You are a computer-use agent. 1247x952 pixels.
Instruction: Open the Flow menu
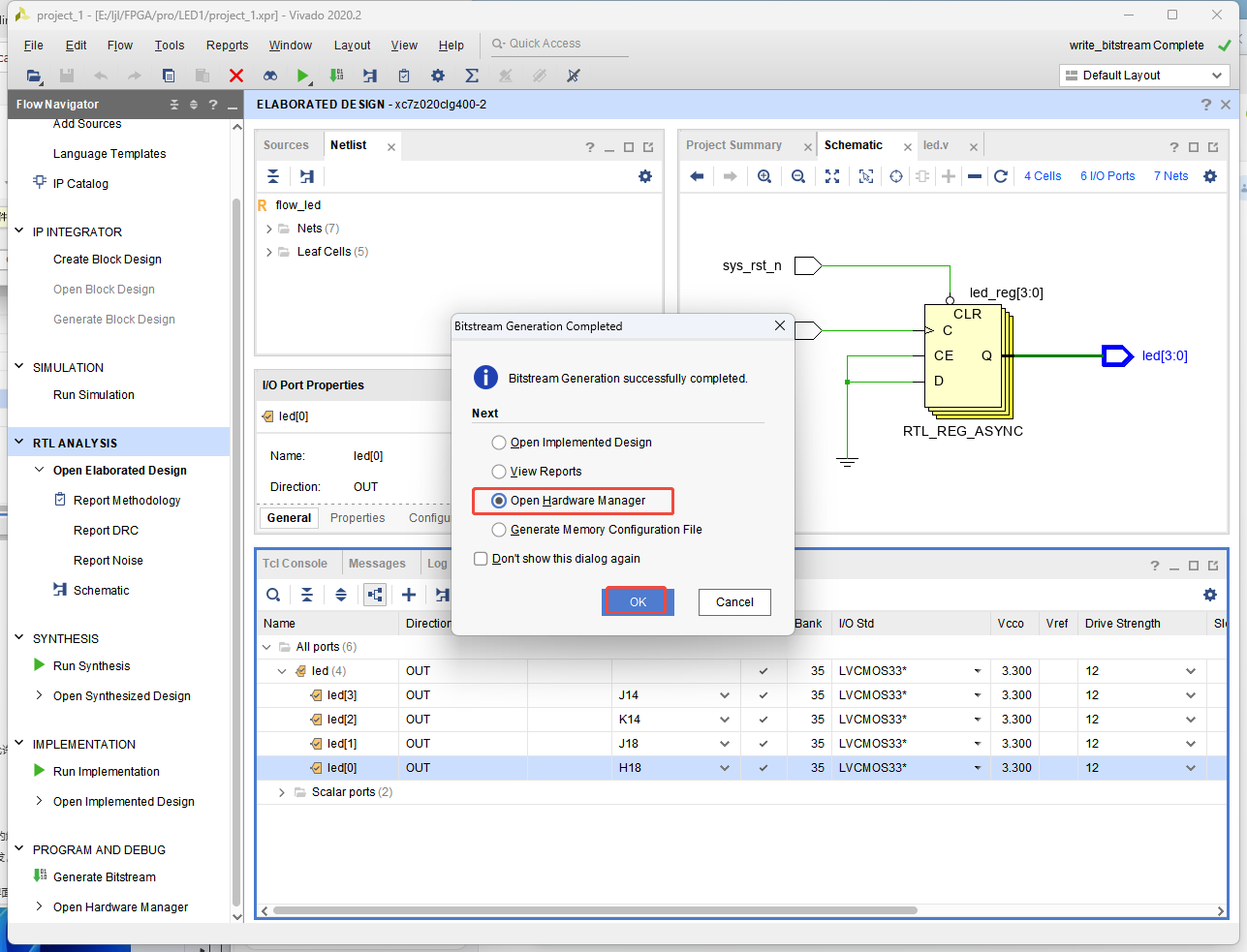pyautogui.click(x=120, y=46)
